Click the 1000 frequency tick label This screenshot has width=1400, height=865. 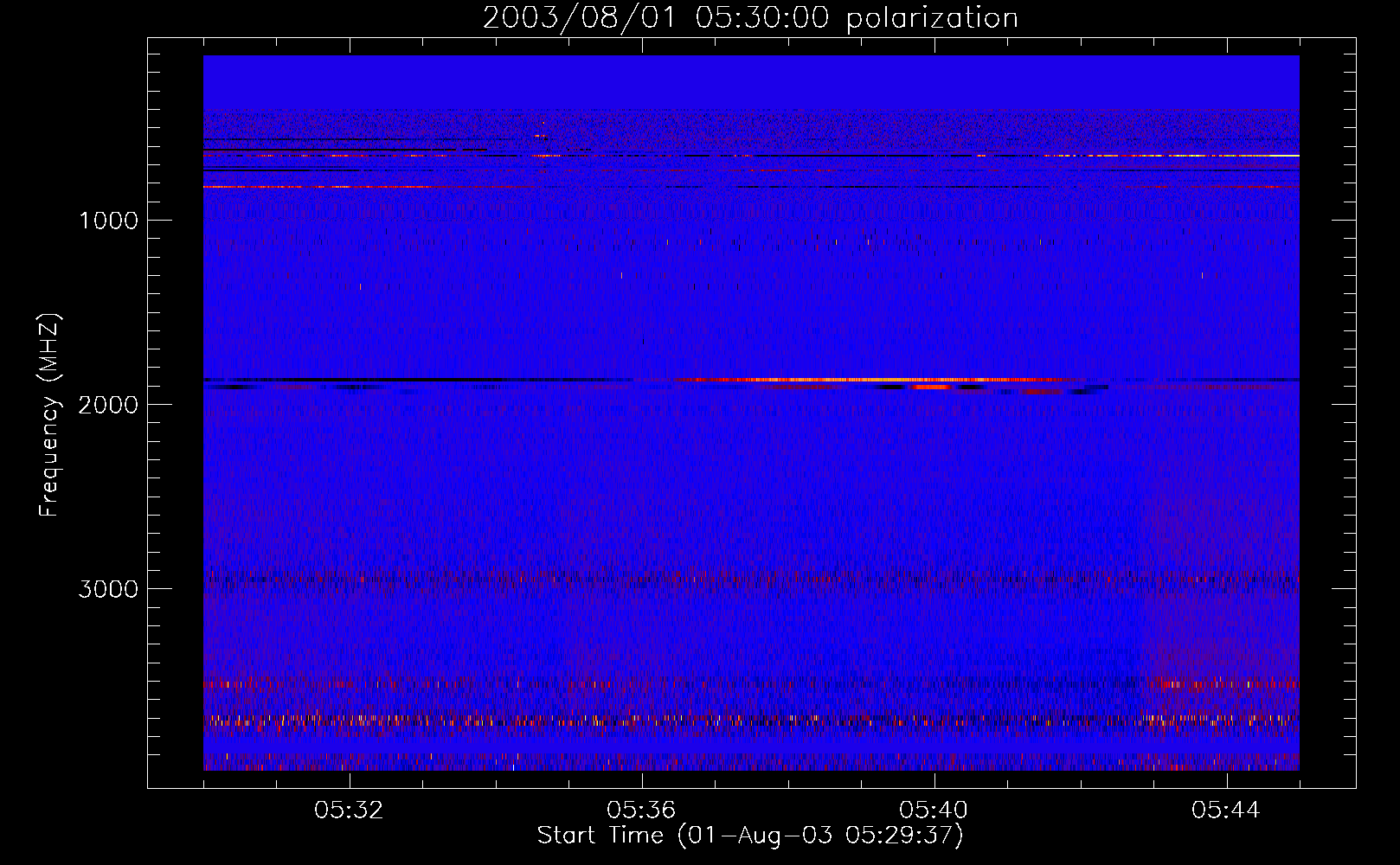coord(108,221)
